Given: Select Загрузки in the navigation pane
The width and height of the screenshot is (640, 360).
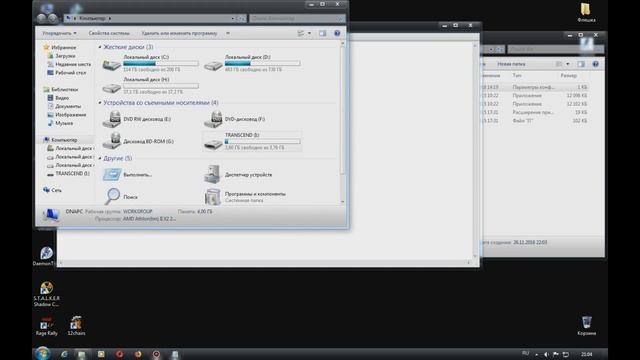Looking at the screenshot, I should [62, 56].
